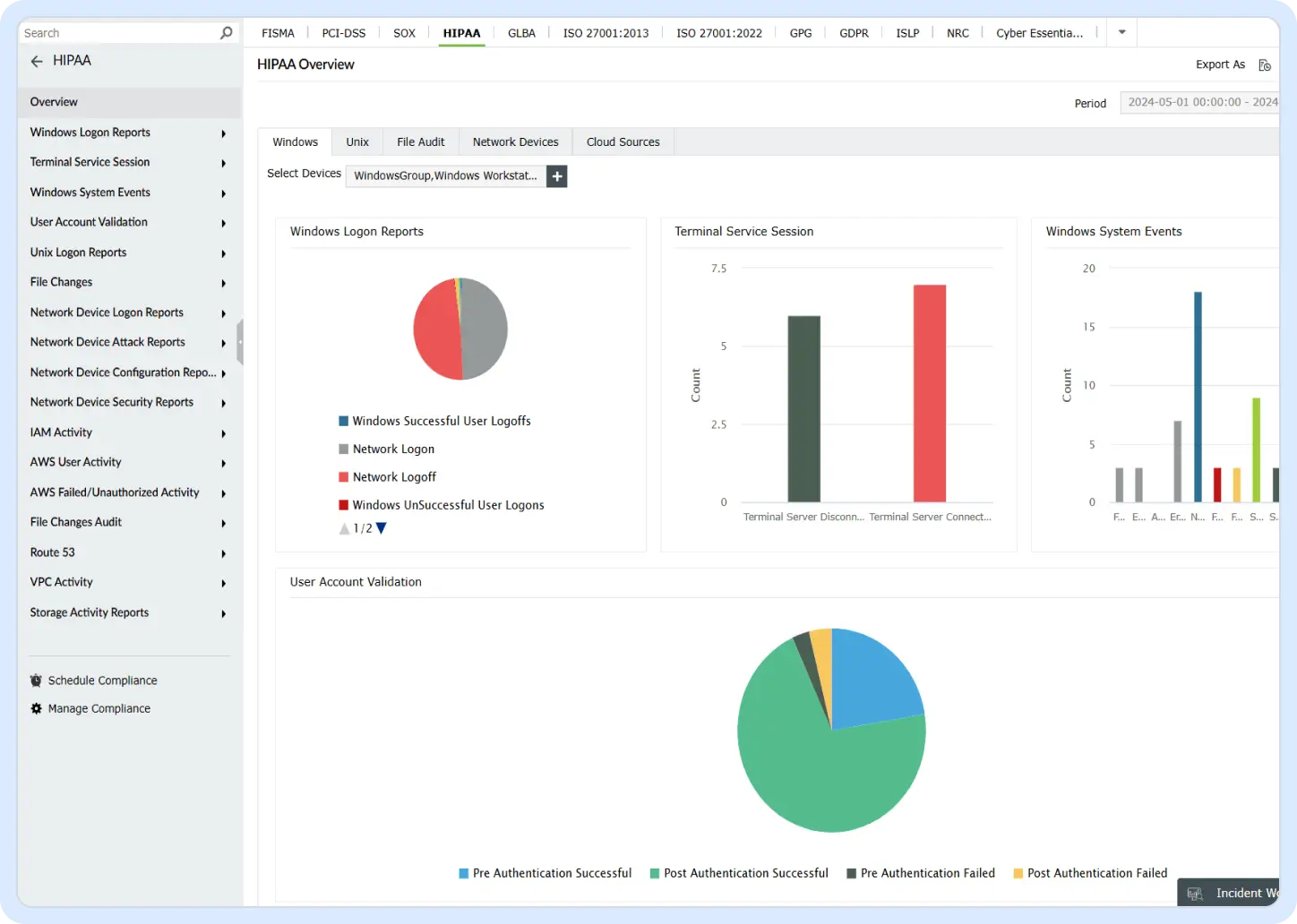This screenshot has height=924, width=1297.
Task: Open the Unix device tab
Action: click(x=357, y=141)
